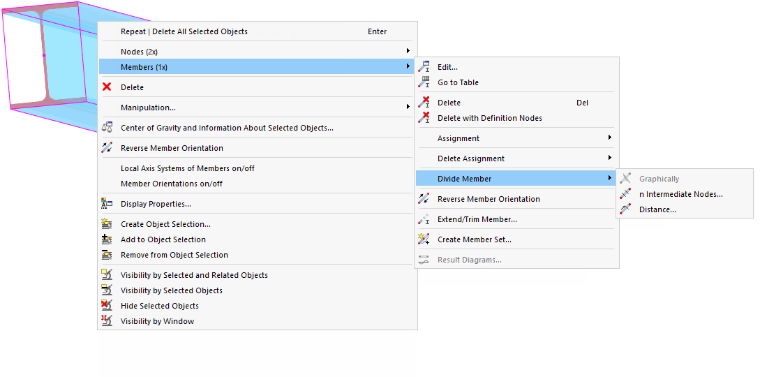This screenshot has height=377, width=760.
Task: Choose Delete with Definition Nodes
Action: click(517, 118)
